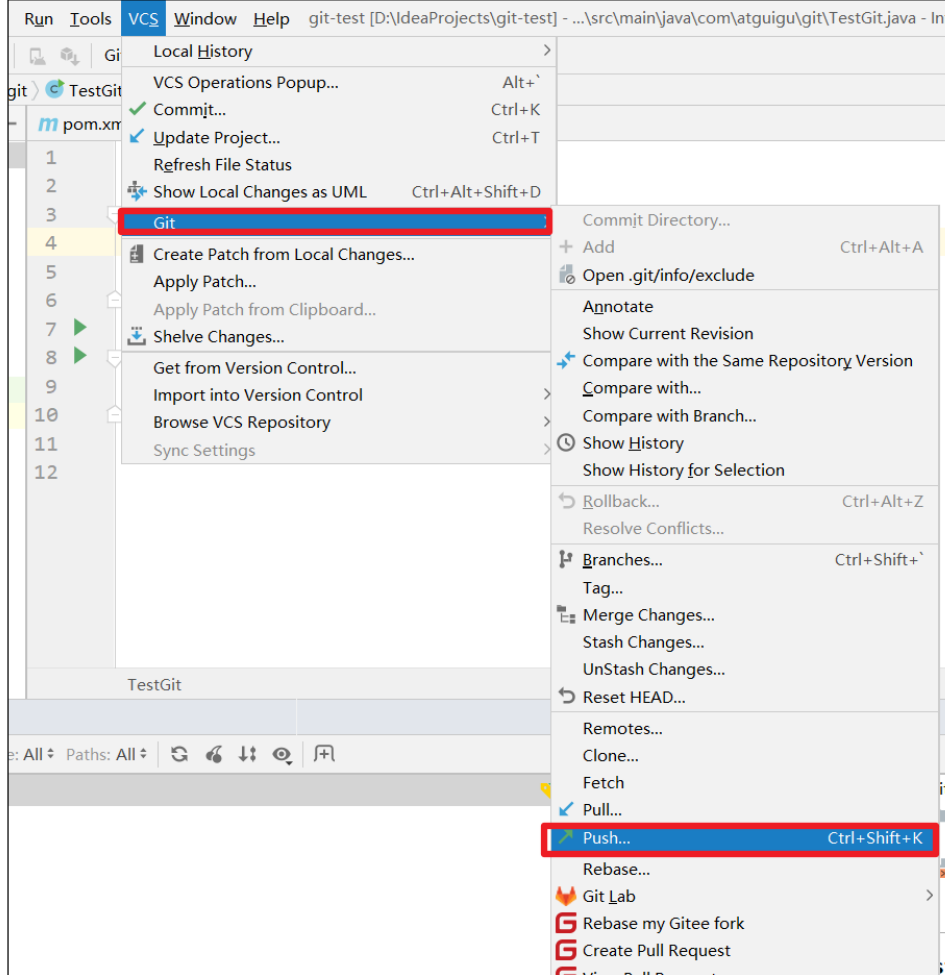Click the toolbar icon left of Git label
Viewport: 945px width, 975px height.
[x=69, y=57]
